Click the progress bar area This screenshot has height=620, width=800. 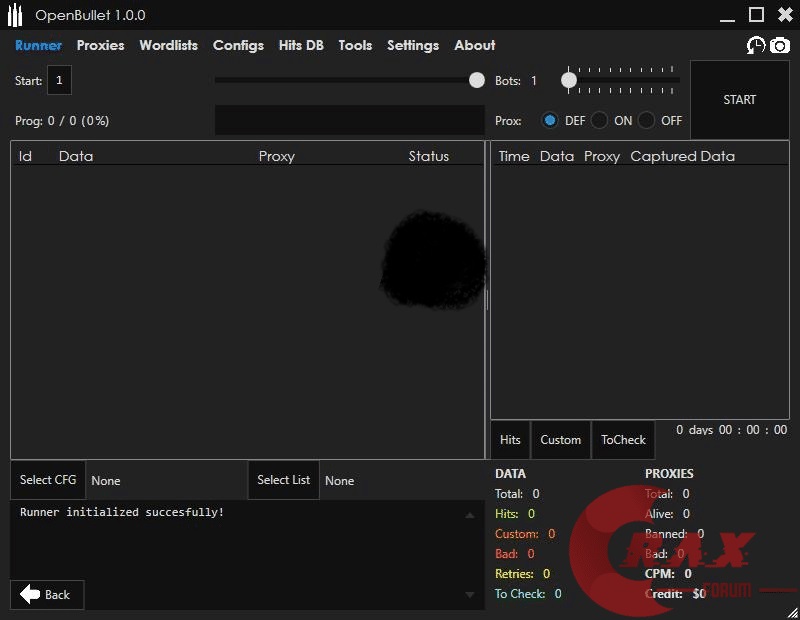(349, 120)
